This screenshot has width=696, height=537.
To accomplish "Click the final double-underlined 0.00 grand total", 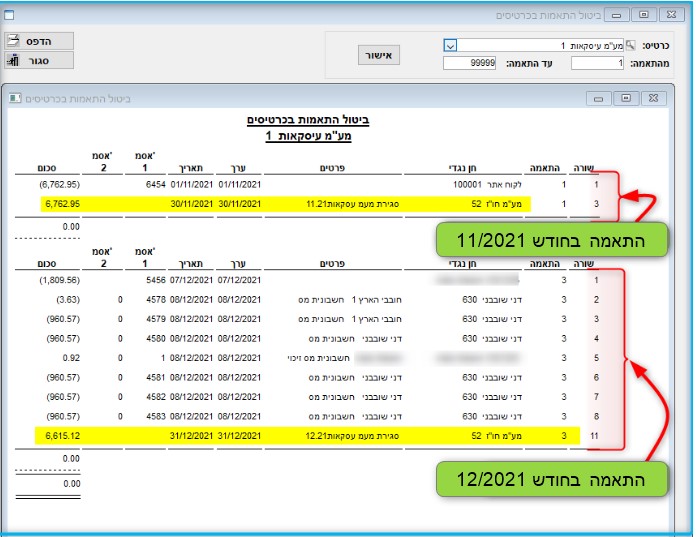I will (x=71, y=484).
